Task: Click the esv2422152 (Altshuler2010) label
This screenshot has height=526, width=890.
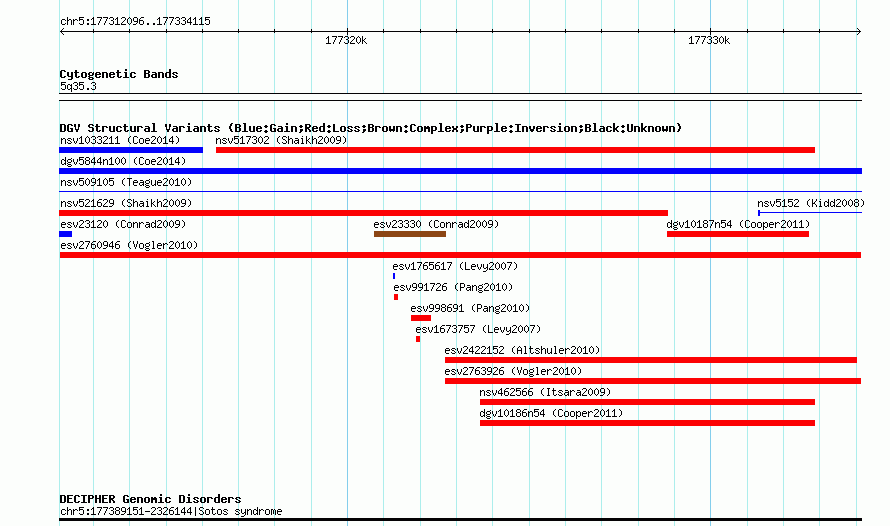Action: pos(522,350)
